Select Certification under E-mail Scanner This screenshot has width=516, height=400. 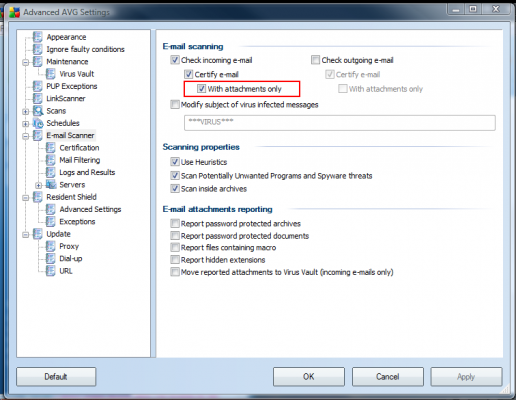click(79, 148)
